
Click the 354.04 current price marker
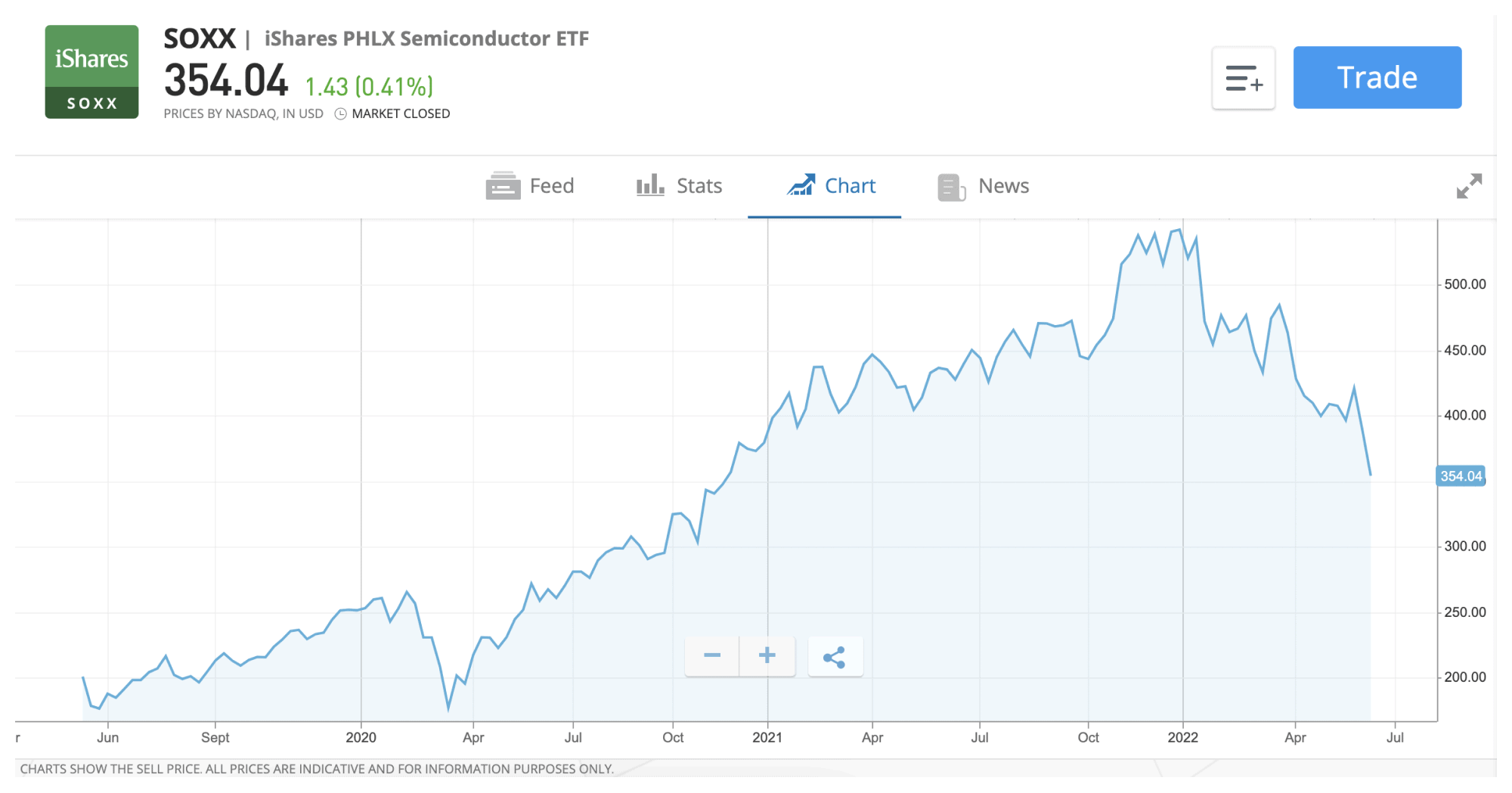pos(1461,476)
